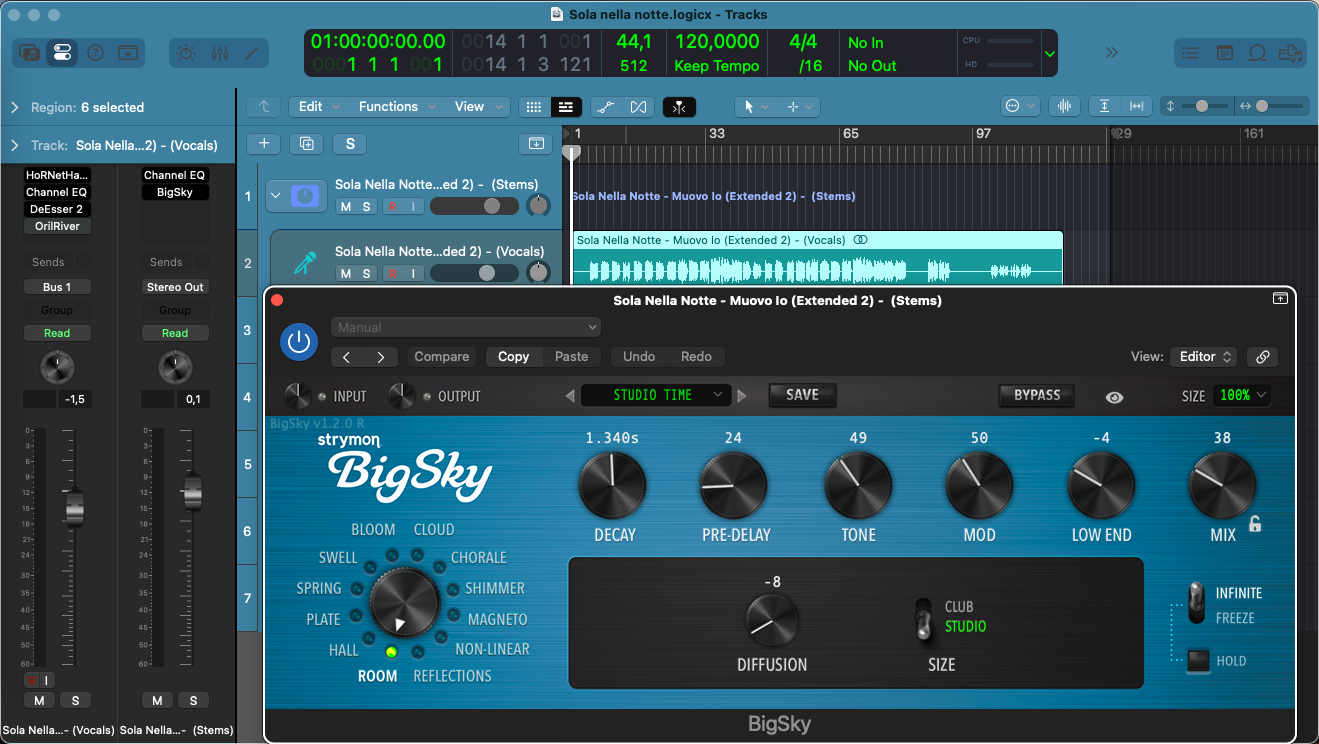This screenshot has width=1319, height=744.
Task: Click the Waveform Zoom button
Action: pos(1064,106)
